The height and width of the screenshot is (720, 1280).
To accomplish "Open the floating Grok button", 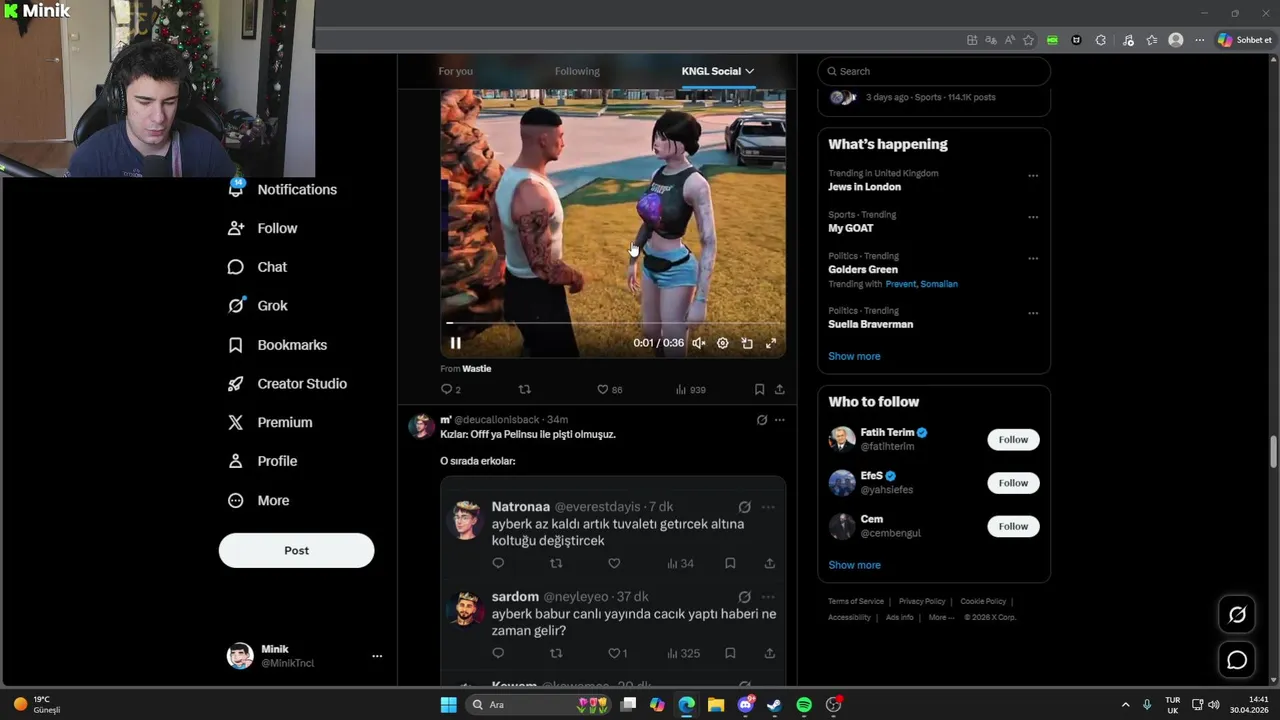I will tap(1237, 615).
